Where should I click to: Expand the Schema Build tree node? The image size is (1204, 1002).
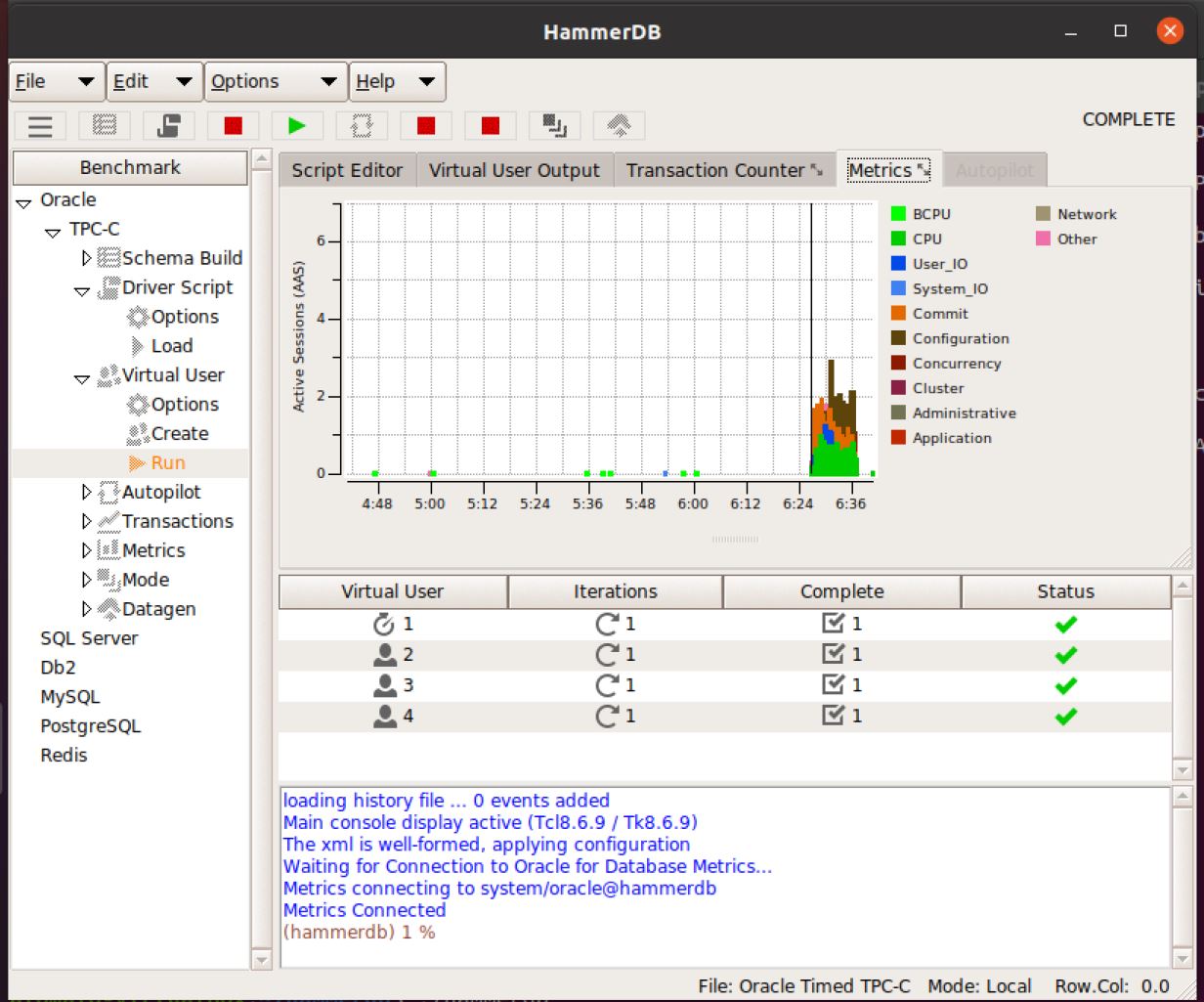(x=88, y=258)
